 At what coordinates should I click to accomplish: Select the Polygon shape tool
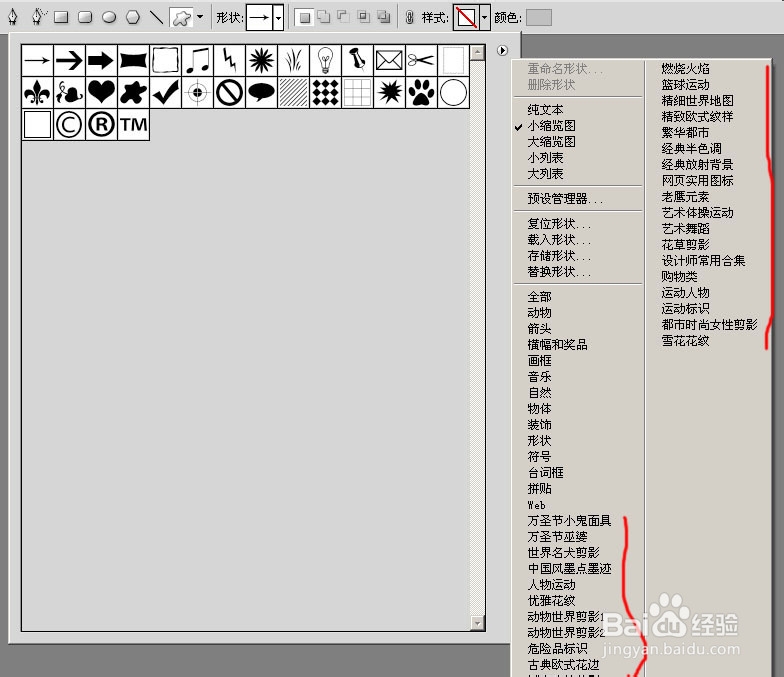(132, 18)
